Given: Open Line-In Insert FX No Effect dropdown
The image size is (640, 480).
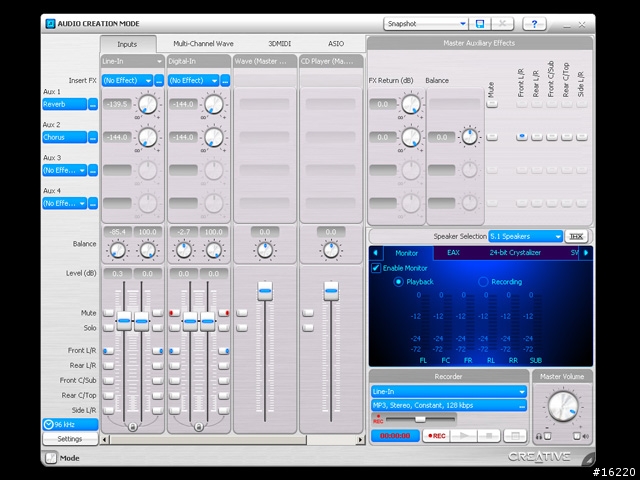Looking at the screenshot, I should (127, 80).
